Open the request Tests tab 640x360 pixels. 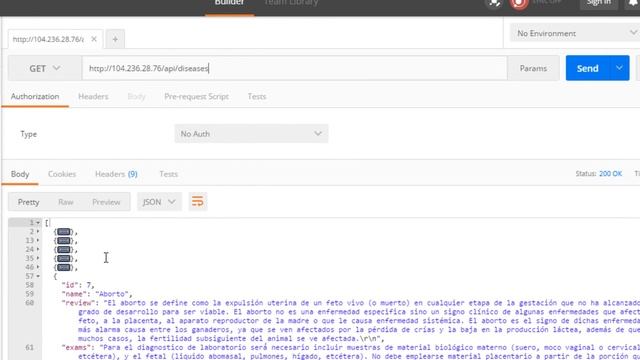click(x=257, y=97)
